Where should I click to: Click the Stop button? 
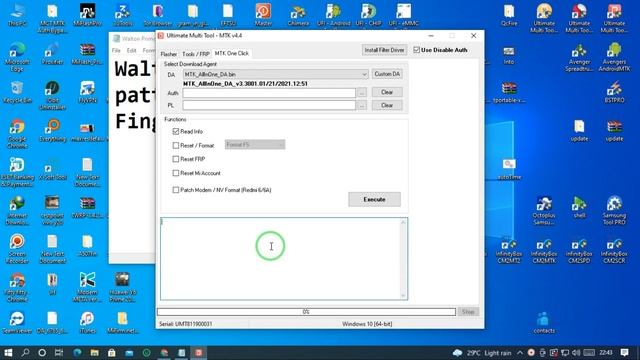tap(468, 312)
